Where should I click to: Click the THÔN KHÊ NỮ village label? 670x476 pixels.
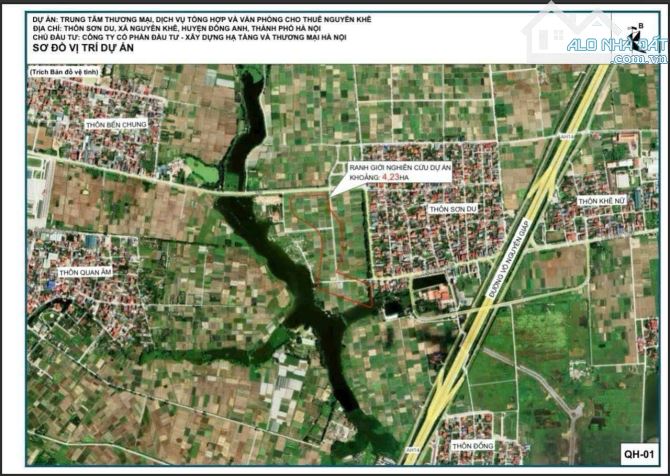[603, 201]
